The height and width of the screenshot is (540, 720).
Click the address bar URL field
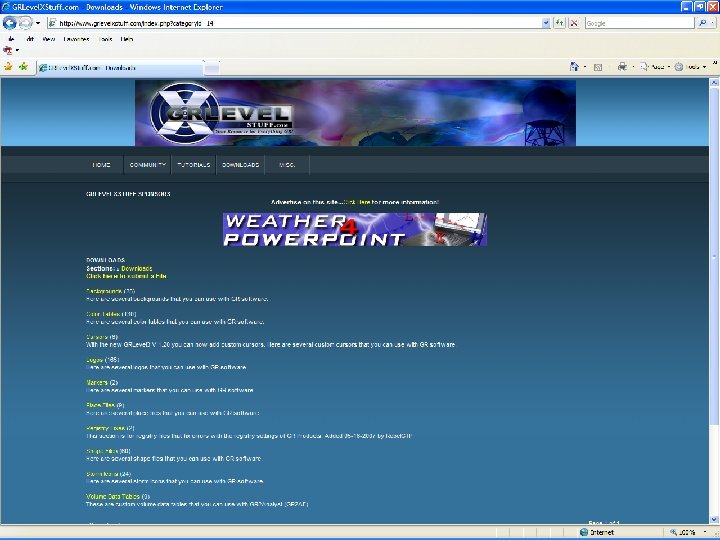(x=295, y=23)
